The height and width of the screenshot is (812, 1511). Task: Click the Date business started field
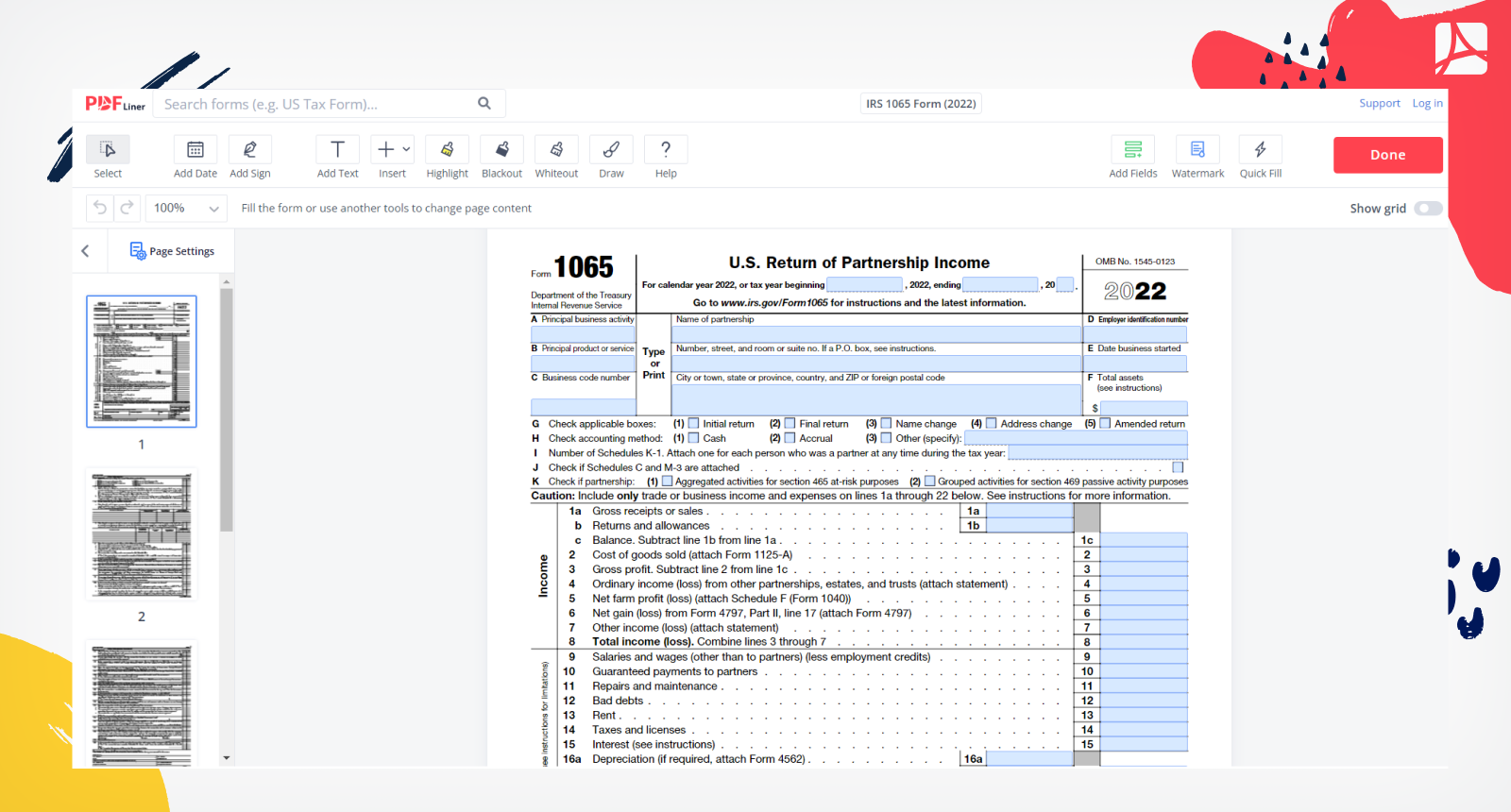1135,364
